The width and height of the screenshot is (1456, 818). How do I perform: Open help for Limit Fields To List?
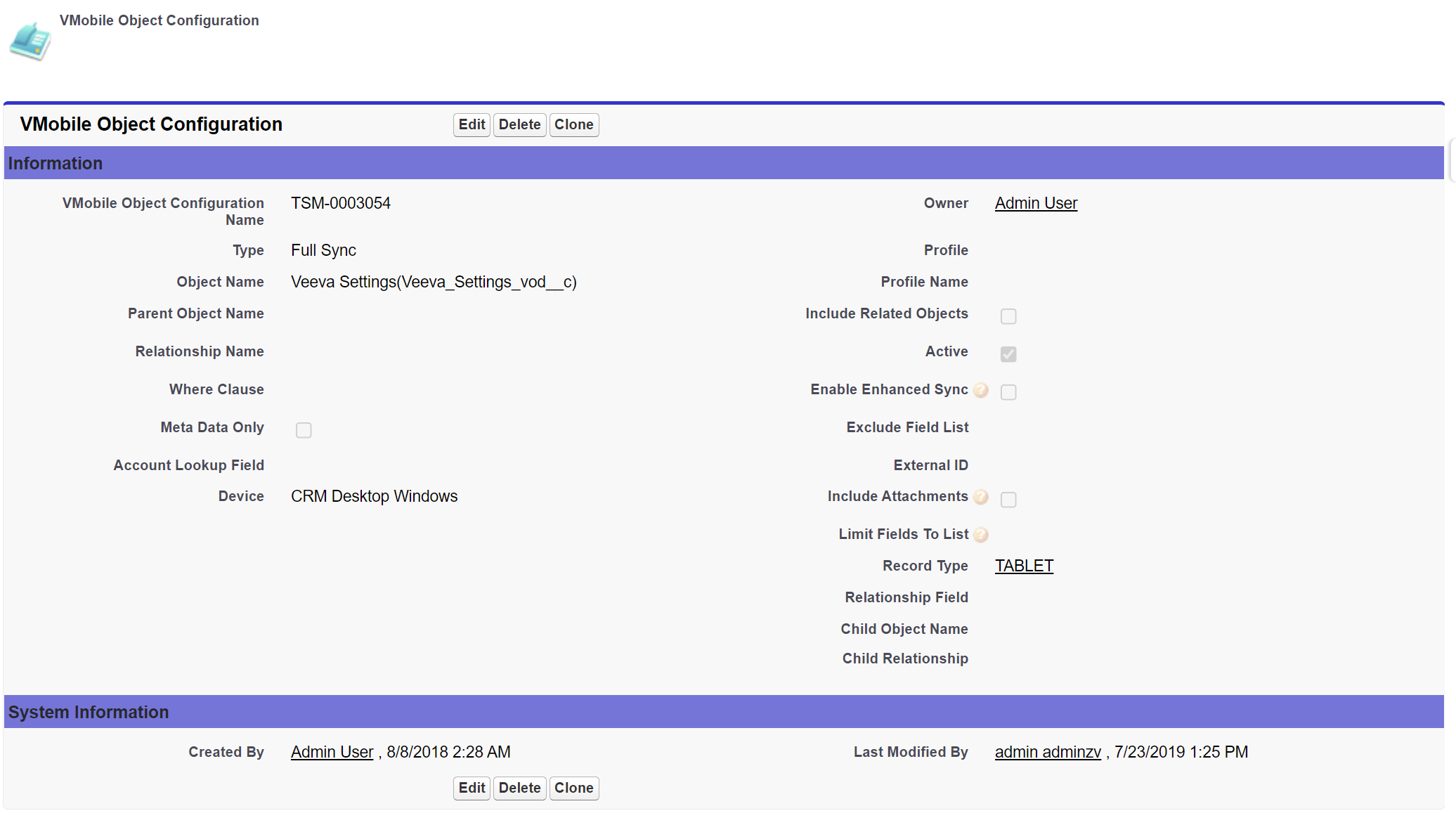[x=981, y=534]
